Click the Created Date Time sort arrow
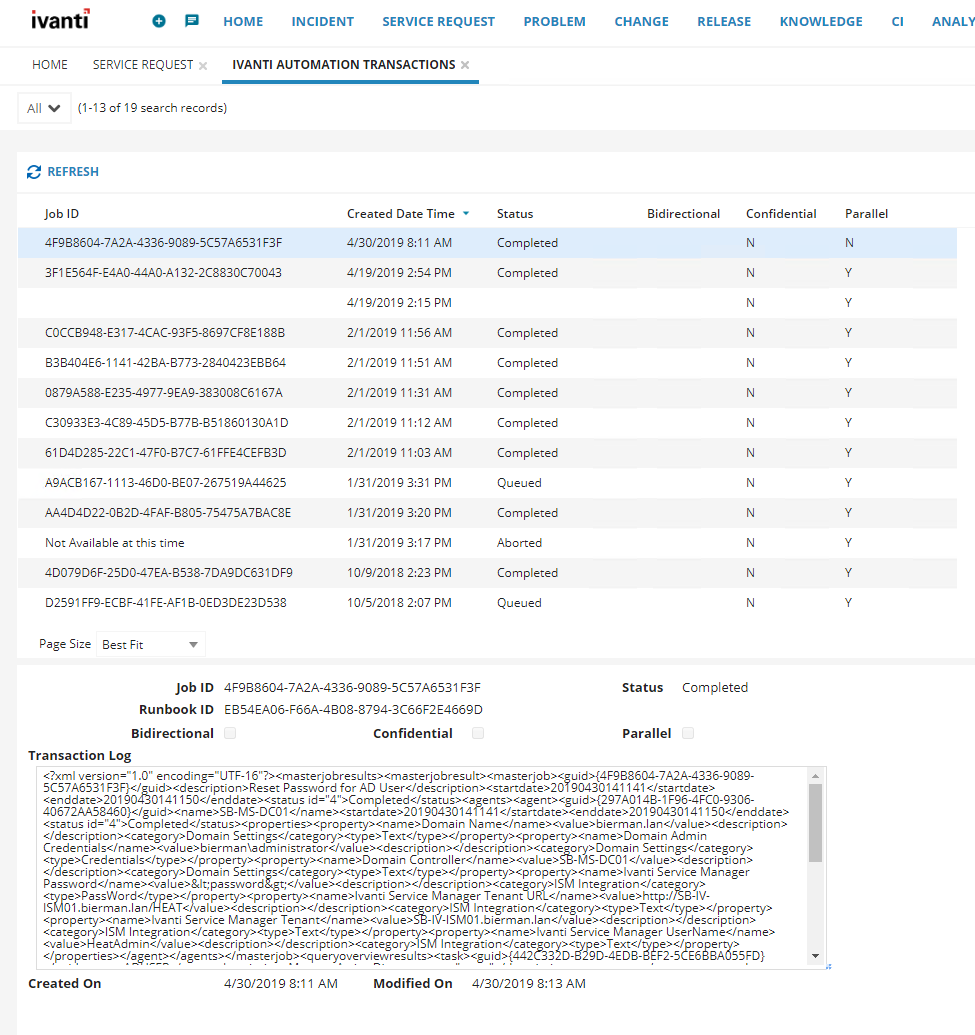The width and height of the screenshot is (975, 1035). (x=466, y=213)
